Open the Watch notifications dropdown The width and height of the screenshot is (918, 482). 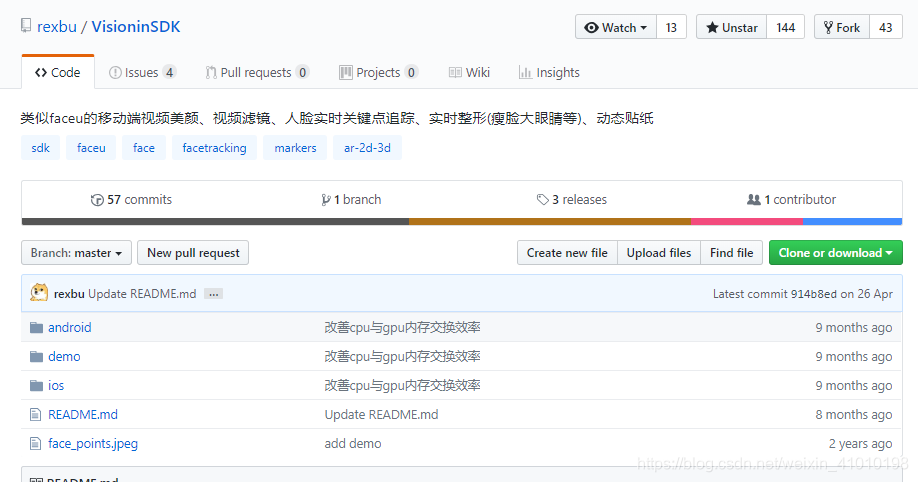coord(616,28)
